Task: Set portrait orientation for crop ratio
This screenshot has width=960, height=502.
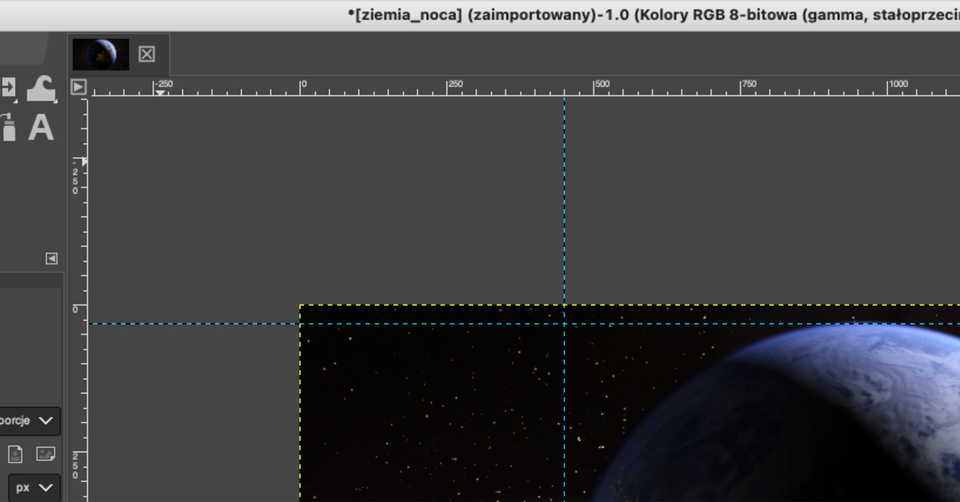Action: tap(15, 454)
